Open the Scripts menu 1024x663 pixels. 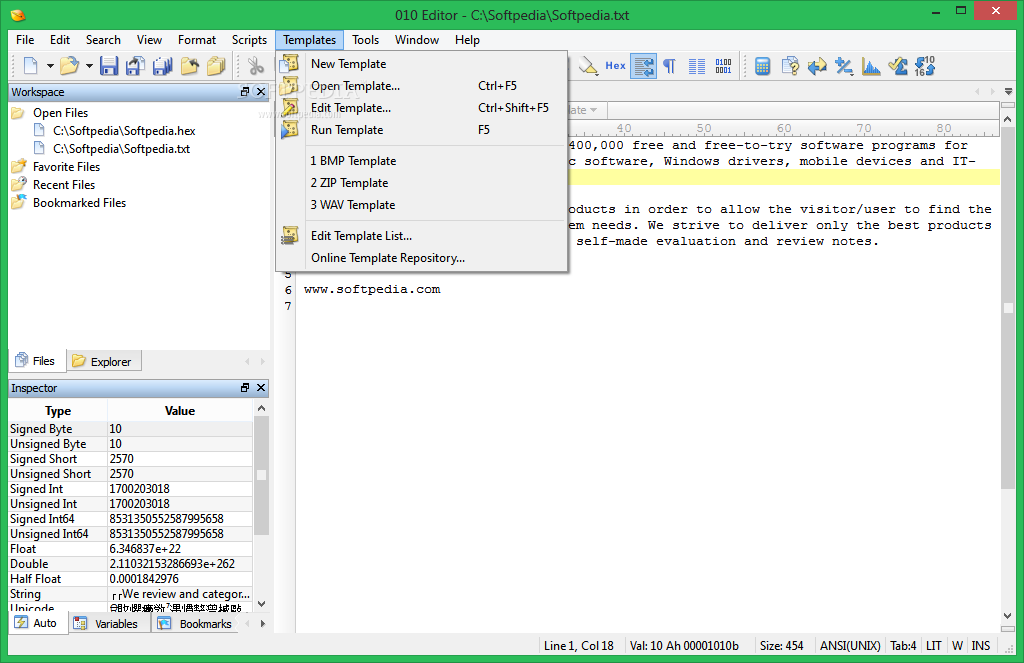(249, 40)
